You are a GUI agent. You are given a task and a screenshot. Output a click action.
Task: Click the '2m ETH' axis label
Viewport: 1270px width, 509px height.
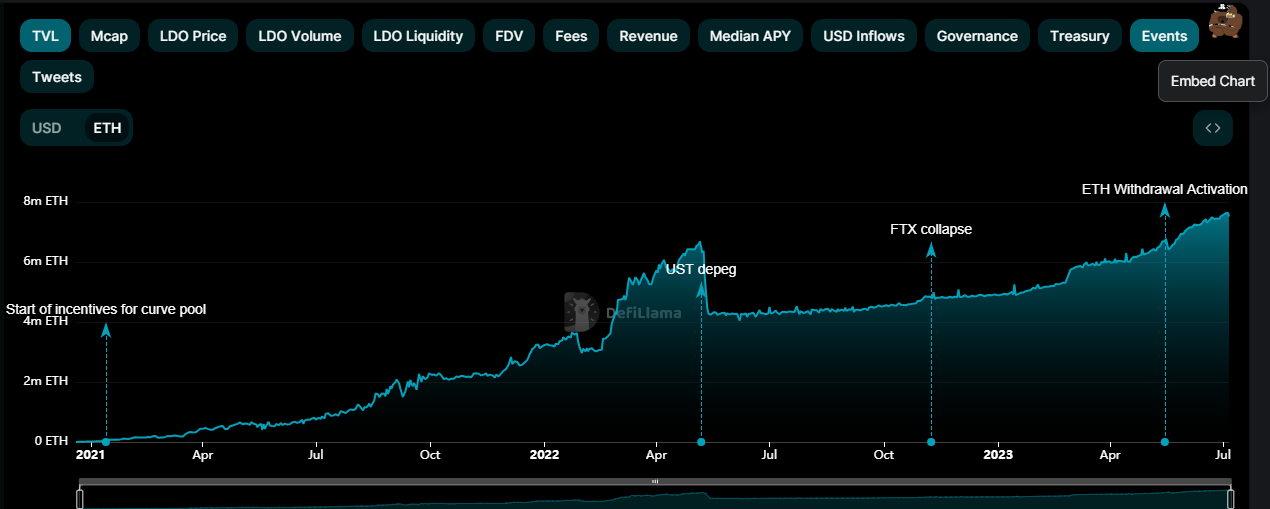coord(46,381)
